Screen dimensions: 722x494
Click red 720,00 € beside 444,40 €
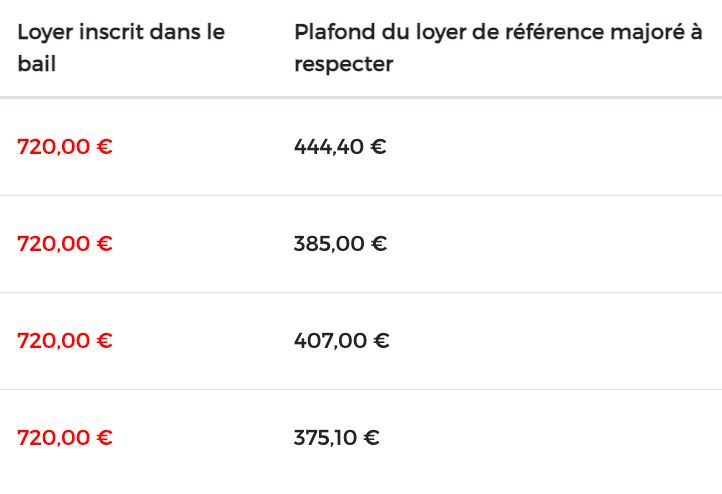click(65, 147)
